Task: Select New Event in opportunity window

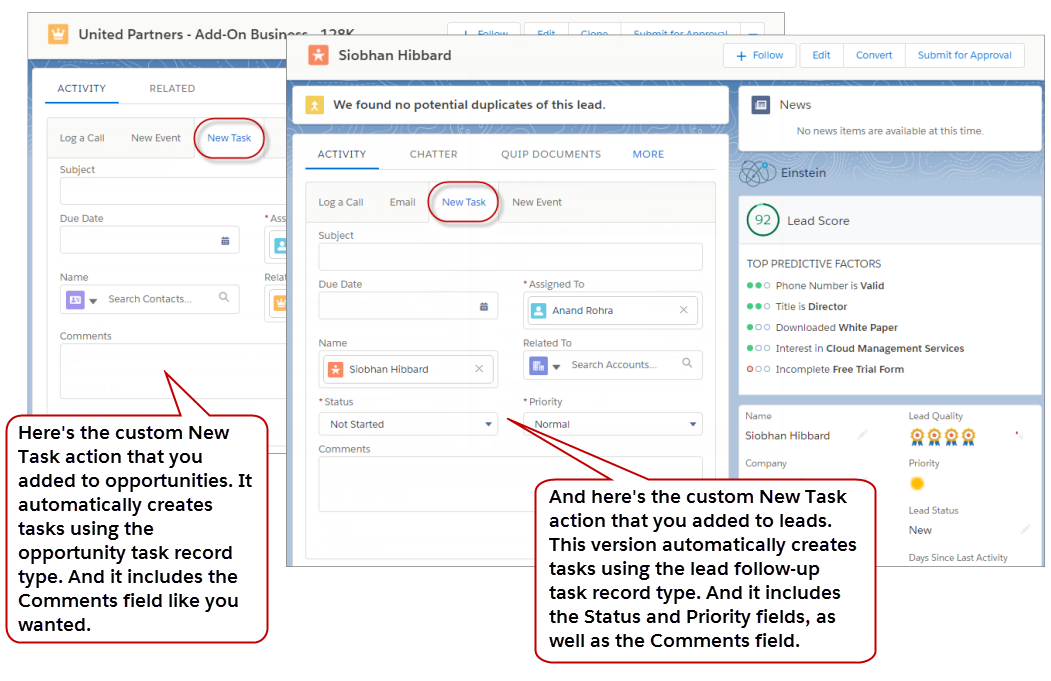Action: 156,138
